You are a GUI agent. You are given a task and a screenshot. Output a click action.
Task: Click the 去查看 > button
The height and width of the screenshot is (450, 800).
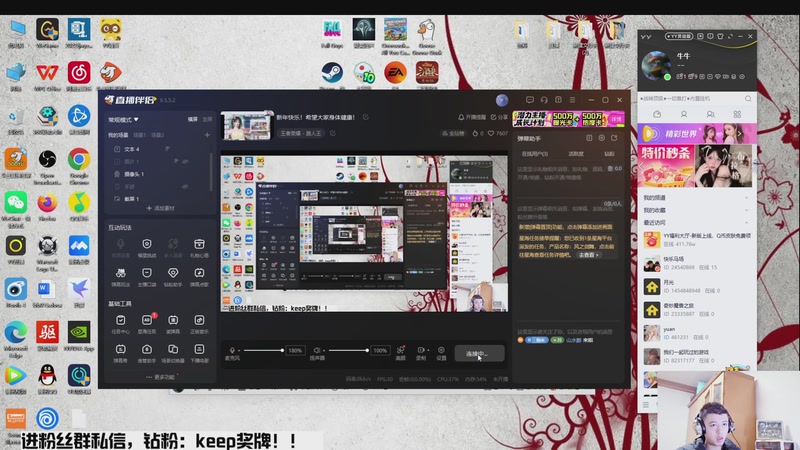pos(588,255)
